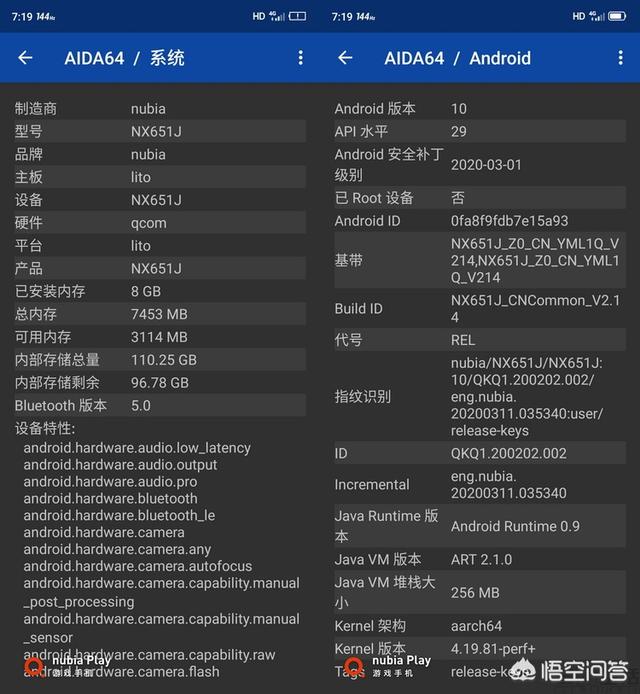640x694 pixels.
Task: Select the 制造商 row showing nubia
Action: pyautogui.click(x=160, y=108)
